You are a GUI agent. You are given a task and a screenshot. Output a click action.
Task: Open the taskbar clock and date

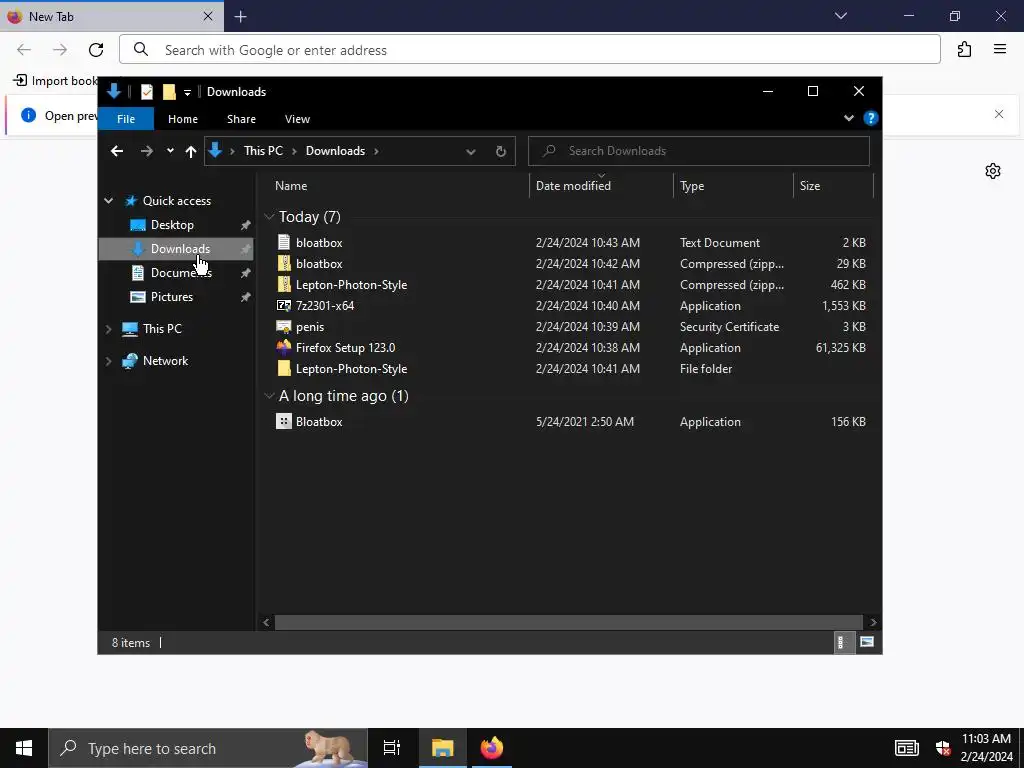pyautogui.click(x=985, y=748)
